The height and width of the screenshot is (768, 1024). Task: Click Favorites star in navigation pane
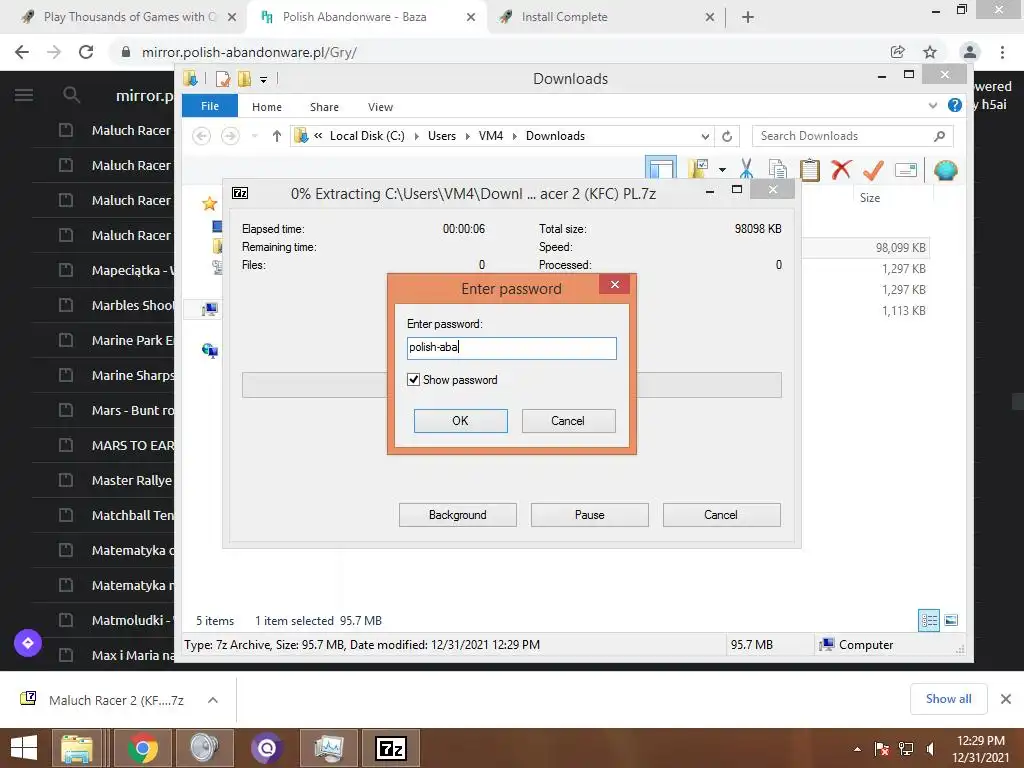click(x=209, y=204)
